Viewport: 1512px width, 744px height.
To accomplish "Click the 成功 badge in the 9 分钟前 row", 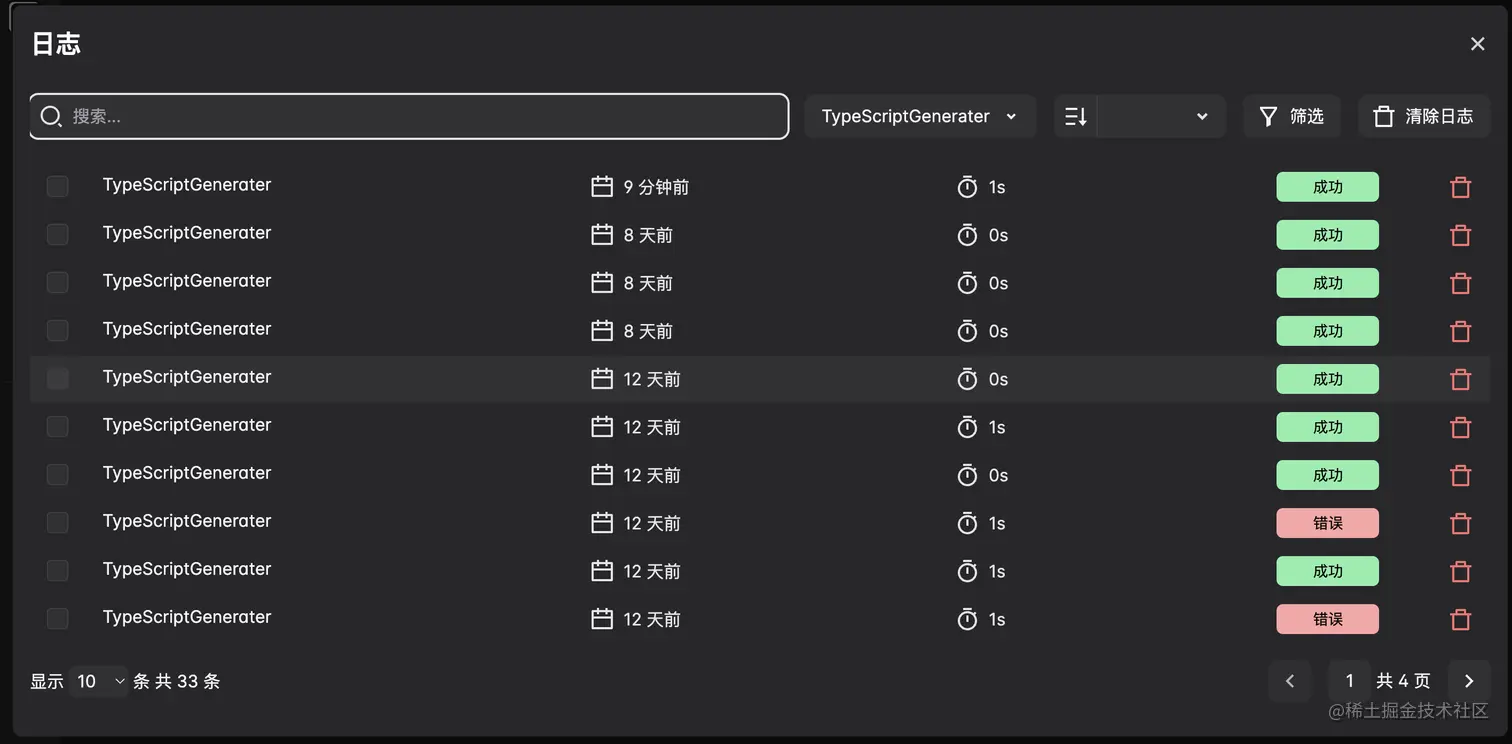I will click(1327, 187).
